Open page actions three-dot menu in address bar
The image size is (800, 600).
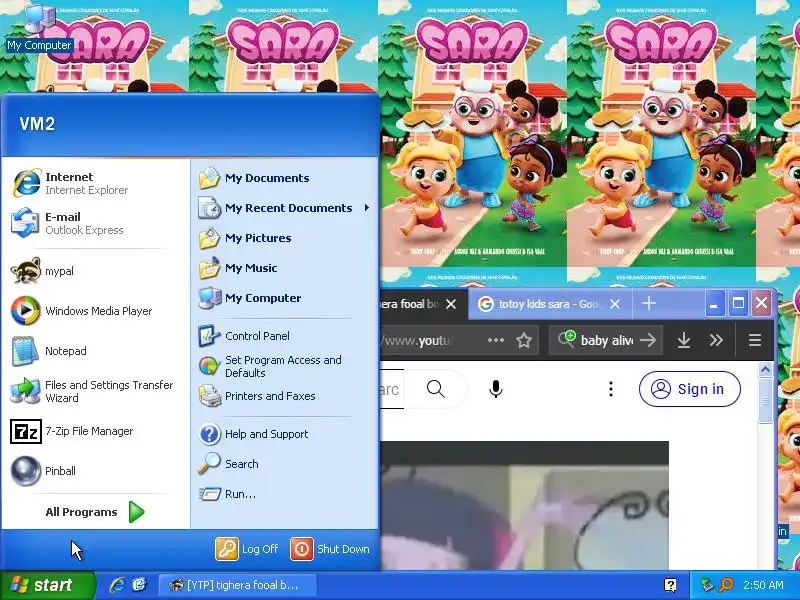(x=495, y=340)
